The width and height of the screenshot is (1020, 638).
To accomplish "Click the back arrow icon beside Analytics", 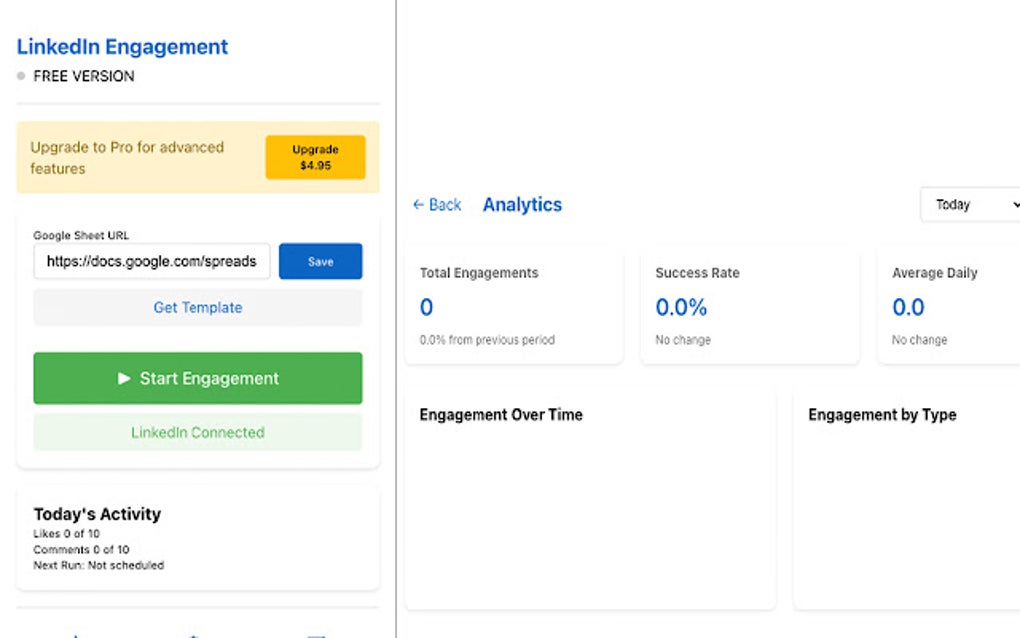I will 420,204.
